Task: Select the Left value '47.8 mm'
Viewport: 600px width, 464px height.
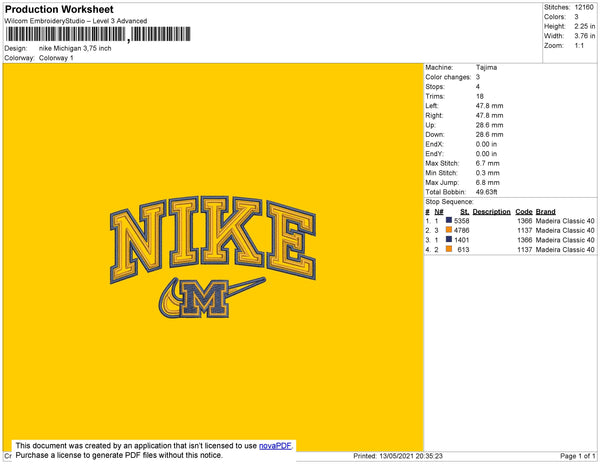Action: (489, 106)
